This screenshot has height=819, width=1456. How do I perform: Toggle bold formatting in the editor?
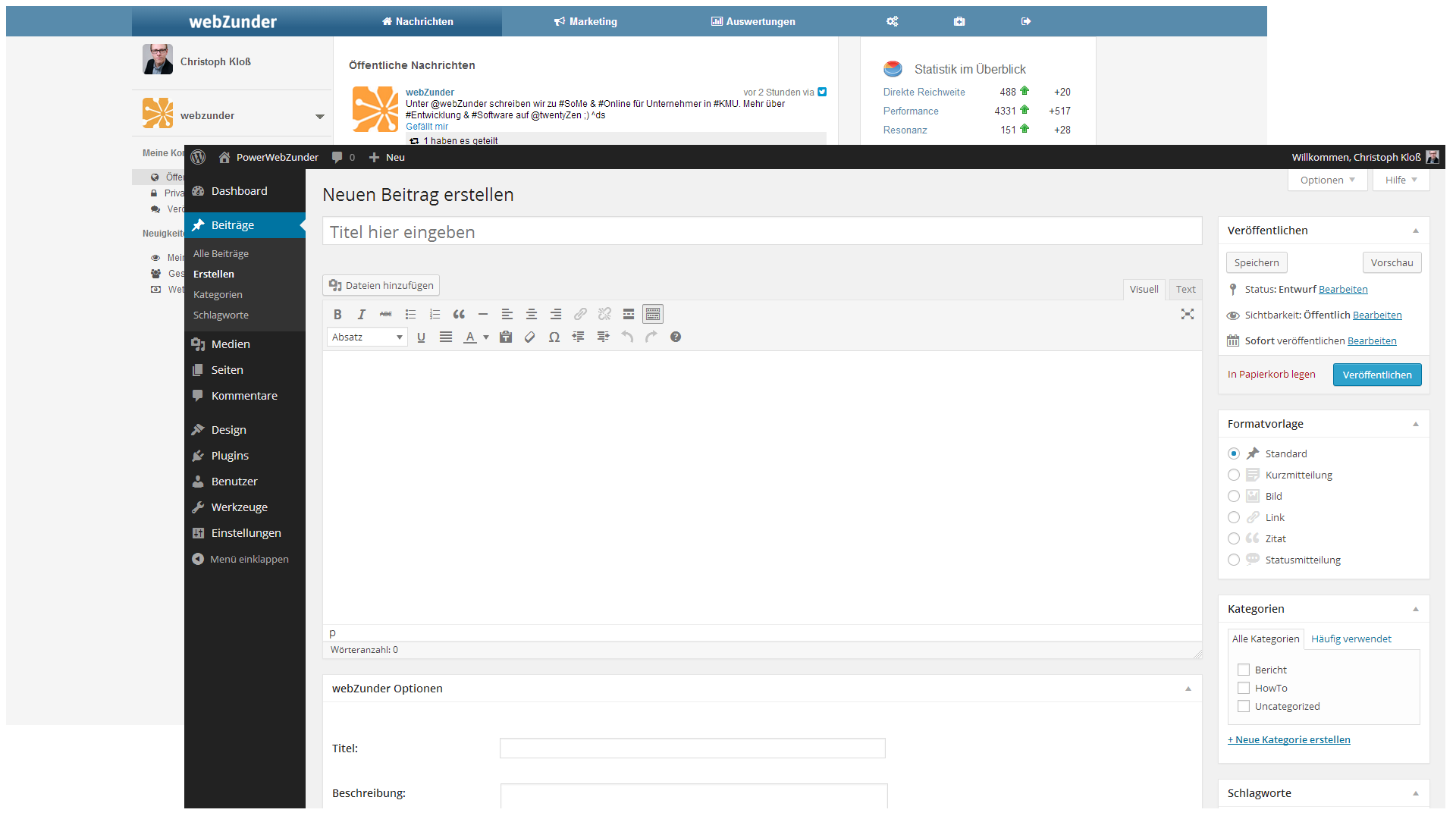point(337,314)
